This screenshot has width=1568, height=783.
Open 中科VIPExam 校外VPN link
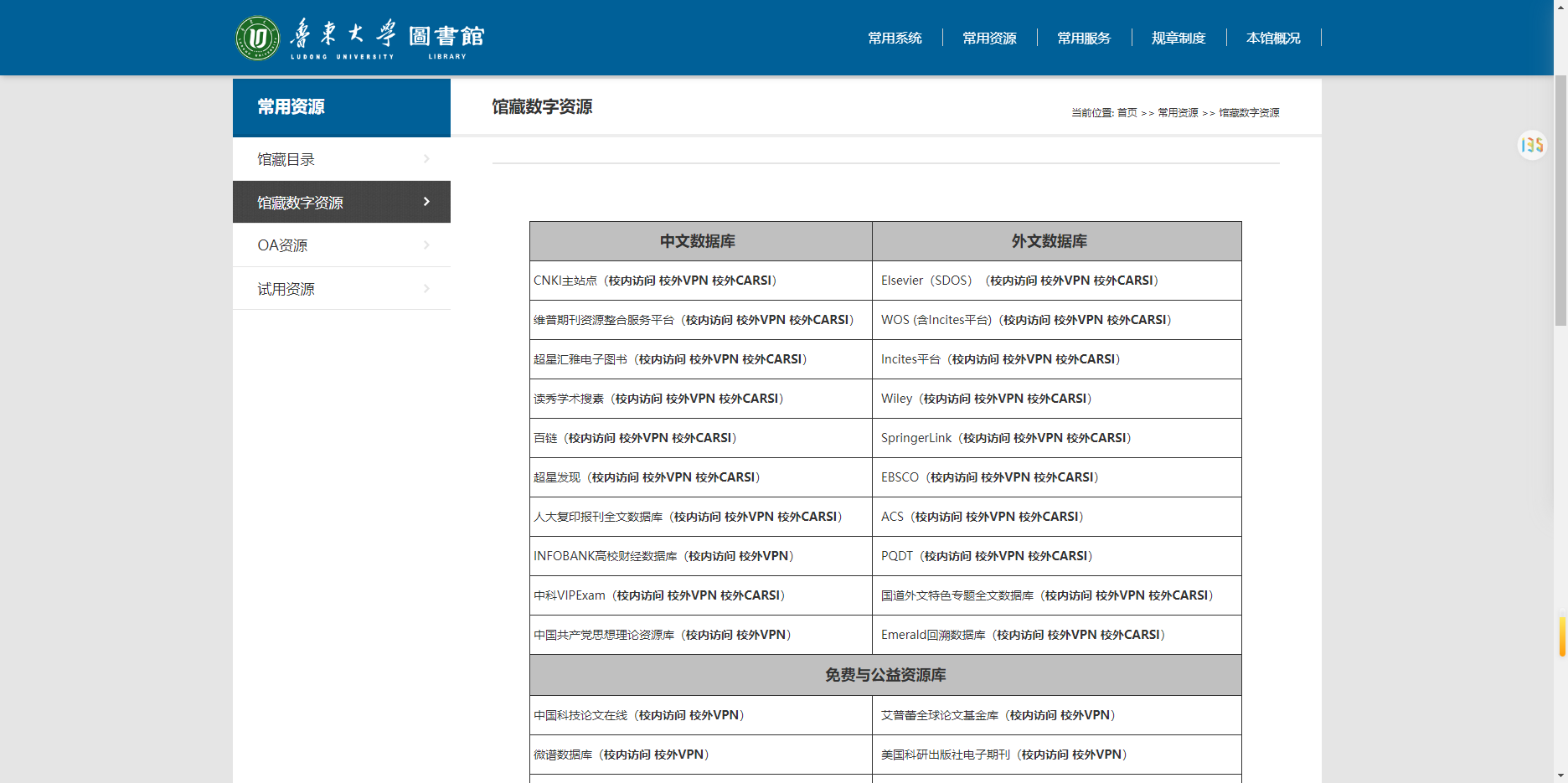[692, 595]
